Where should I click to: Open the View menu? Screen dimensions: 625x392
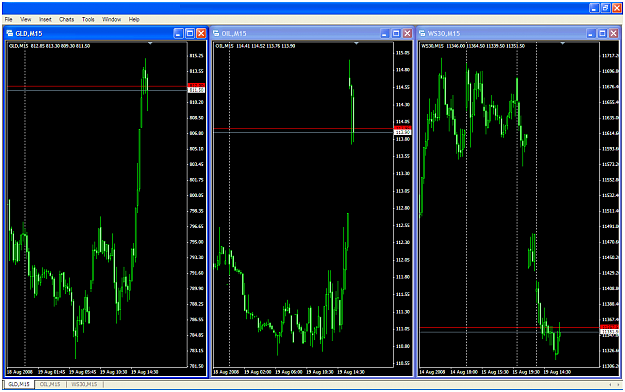click(26, 19)
